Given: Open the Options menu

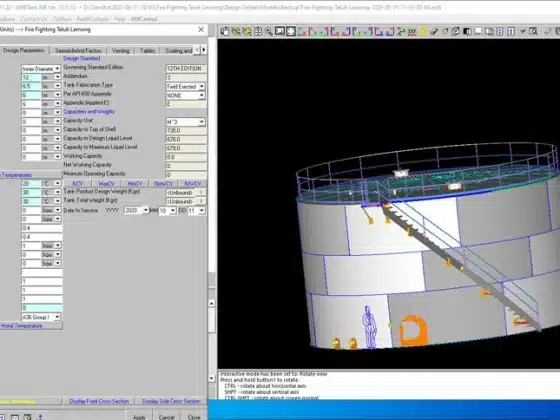Looking at the screenshot, I should click(62, 19).
